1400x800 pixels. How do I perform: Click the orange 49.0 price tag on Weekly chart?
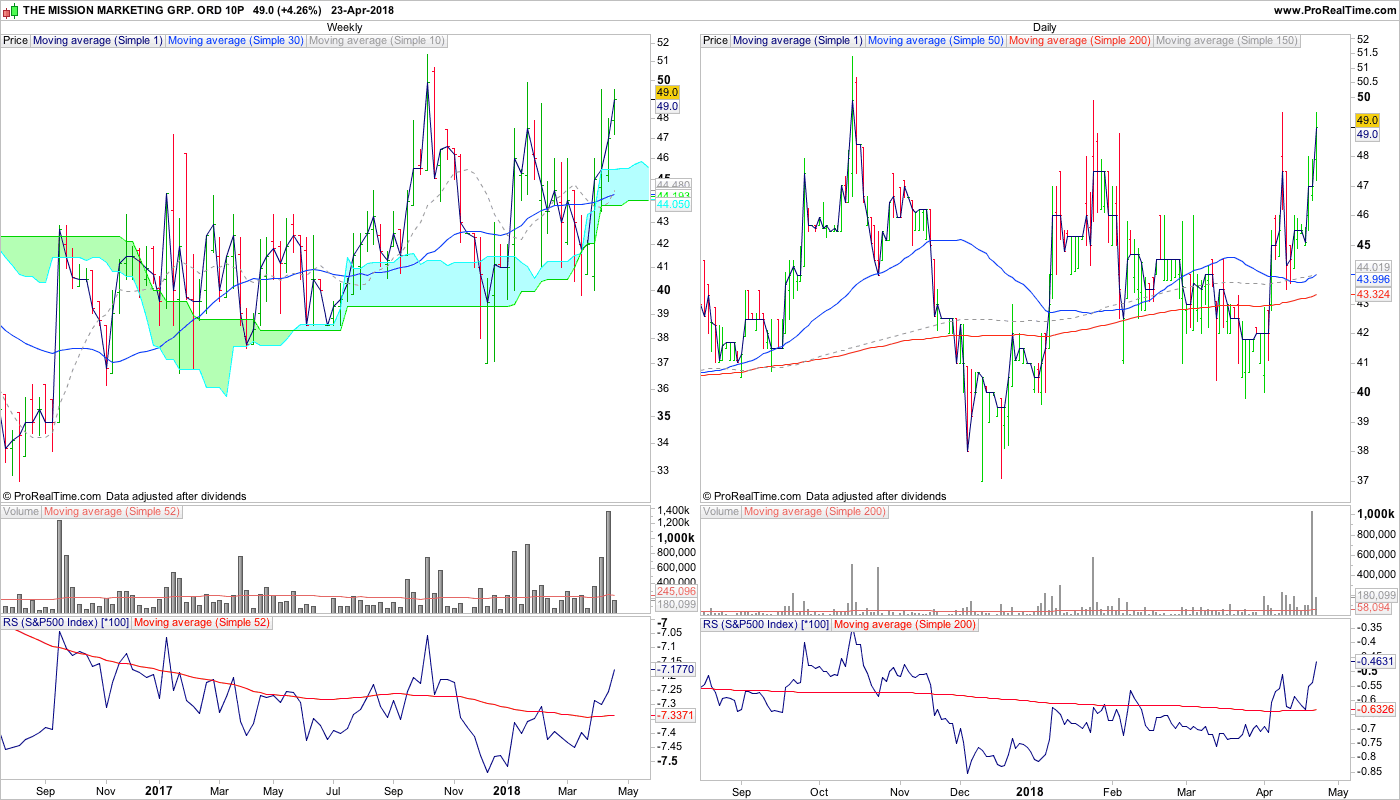click(x=667, y=92)
